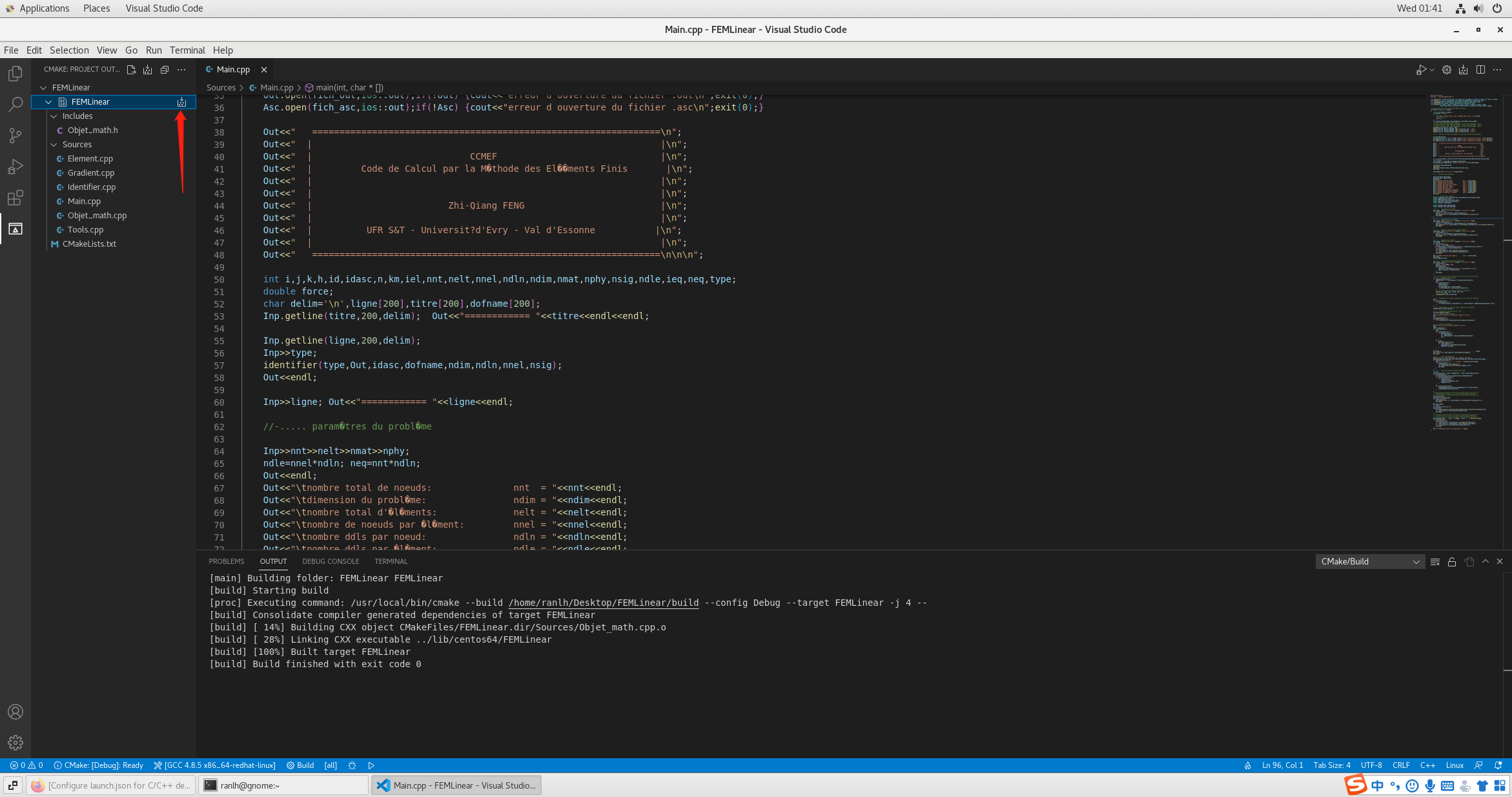Select kit GCC 4.8.5 in status bar
Viewport: 1512px width, 797px height.
214,765
